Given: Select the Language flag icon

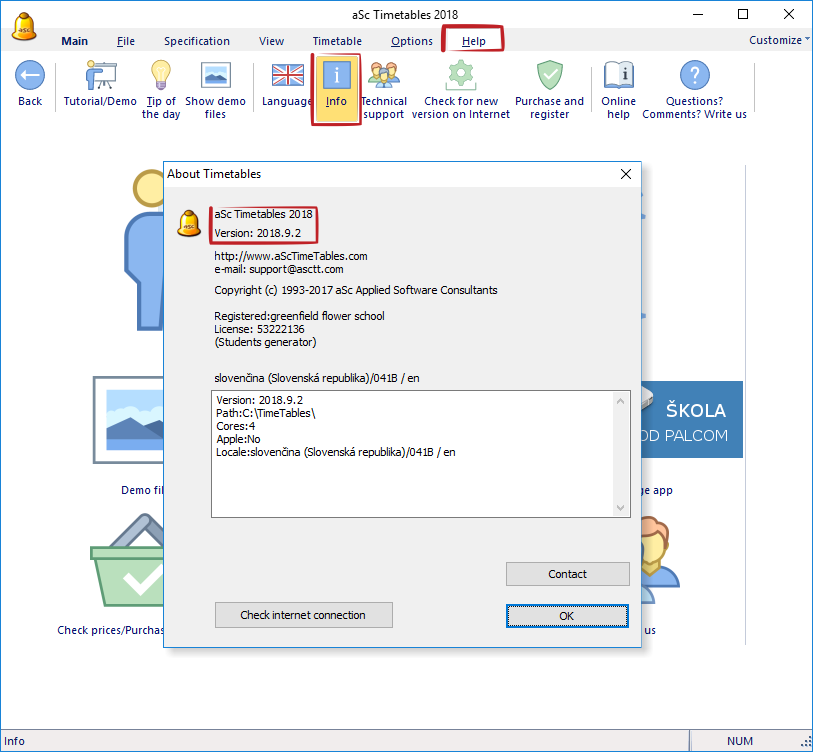Looking at the screenshot, I should tap(288, 76).
